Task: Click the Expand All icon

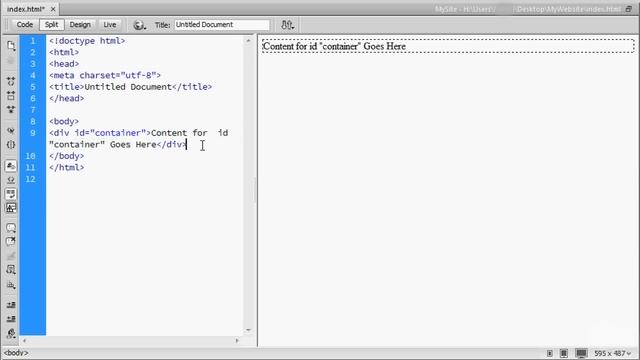Action: 11,109
